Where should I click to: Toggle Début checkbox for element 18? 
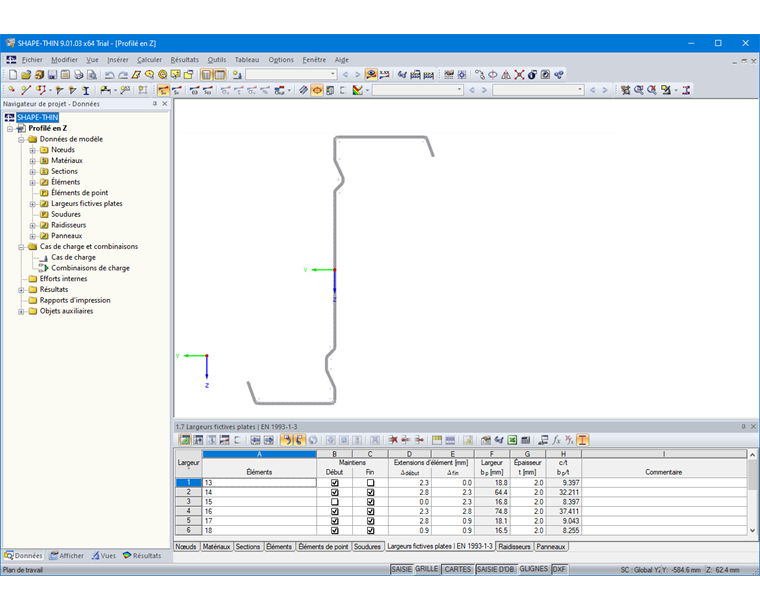click(x=334, y=531)
